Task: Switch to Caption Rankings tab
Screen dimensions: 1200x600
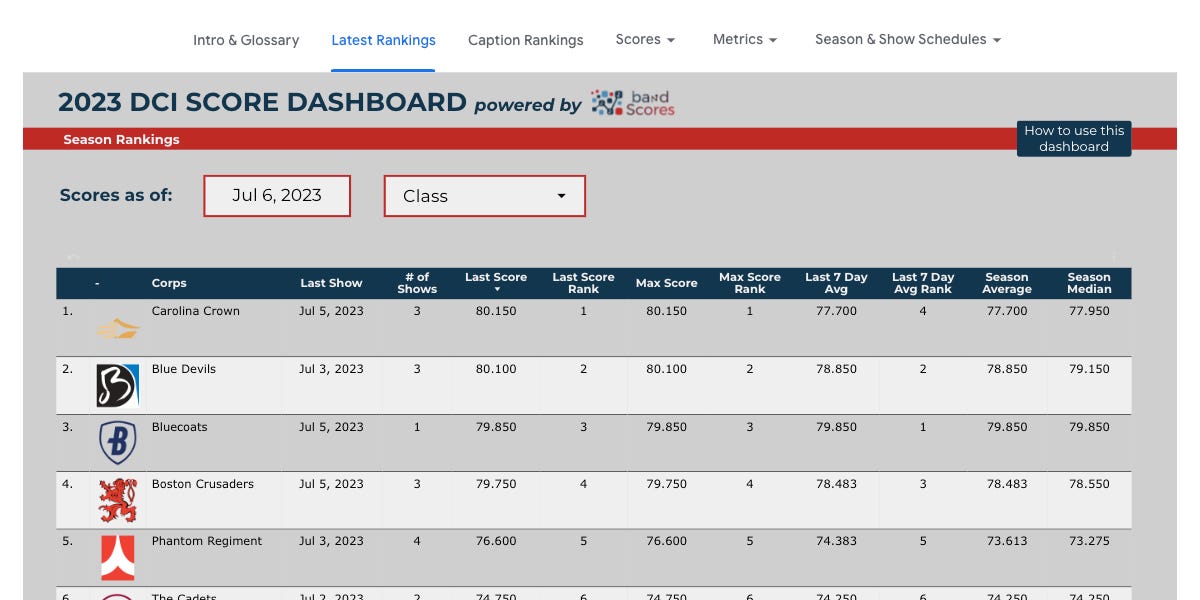Action: coord(525,40)
